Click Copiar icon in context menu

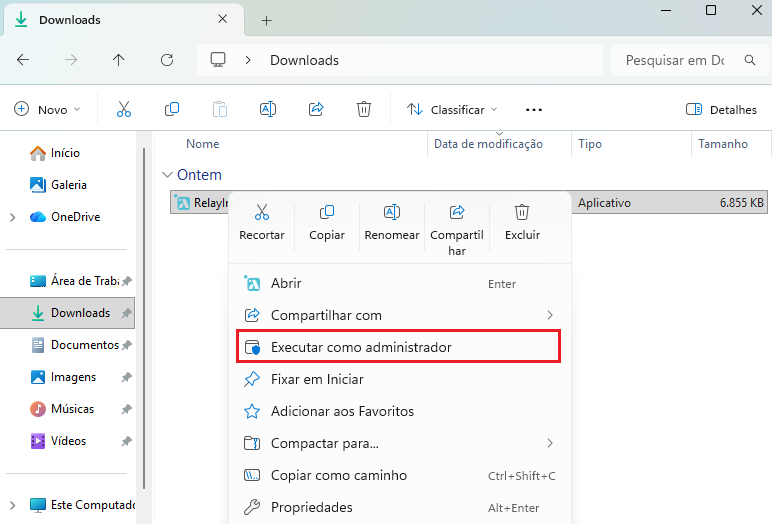(x=327, y=212)
